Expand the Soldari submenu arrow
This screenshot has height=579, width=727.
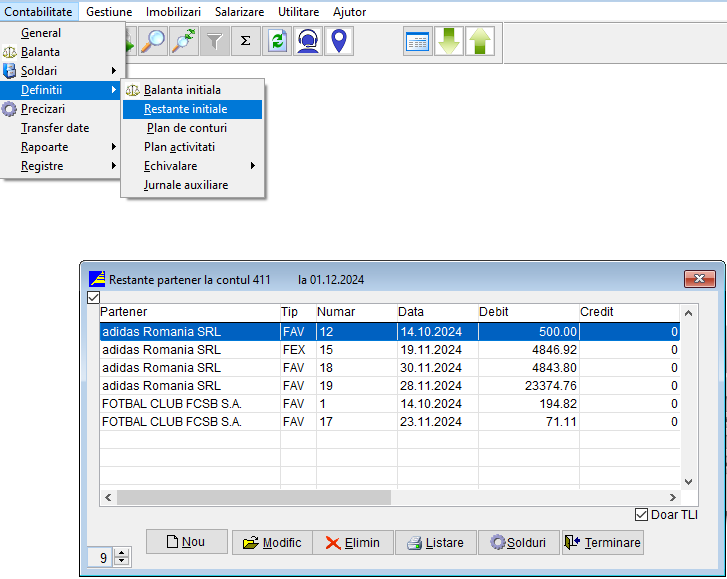(114, 71)
